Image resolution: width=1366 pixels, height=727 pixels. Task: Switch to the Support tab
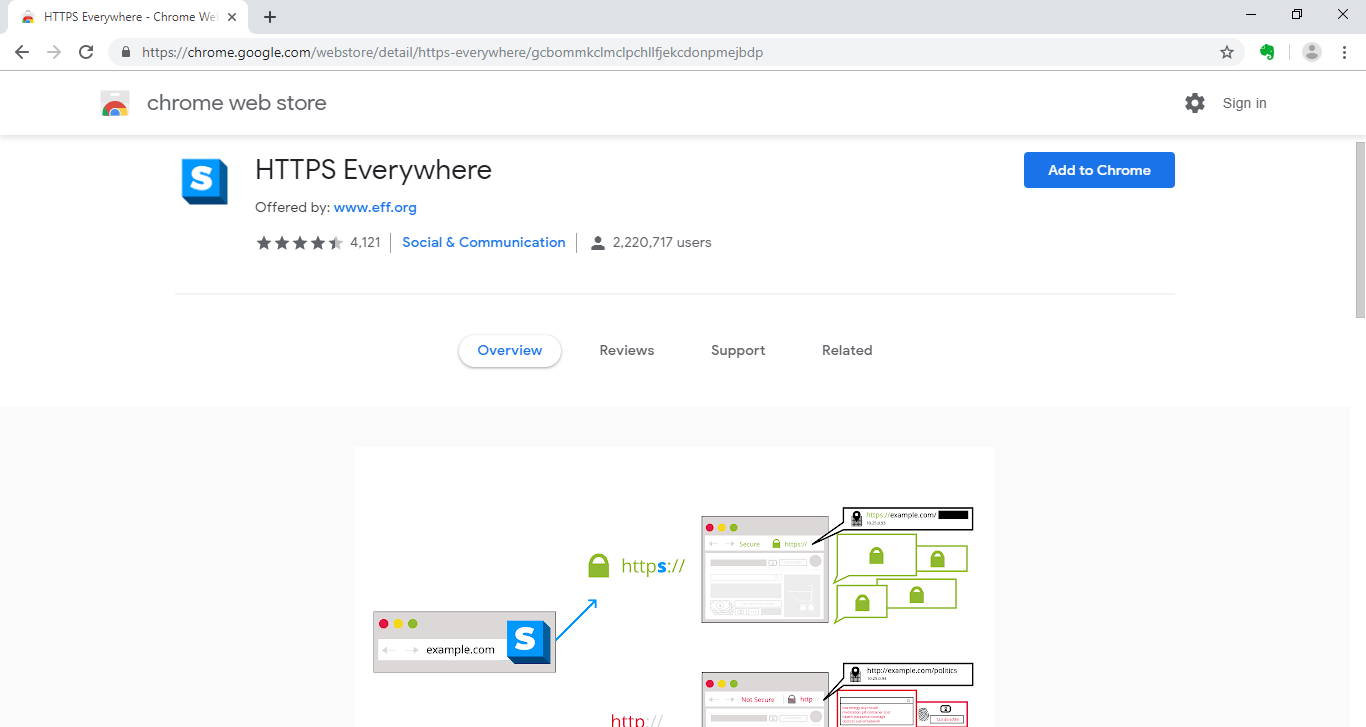[738, 351]
